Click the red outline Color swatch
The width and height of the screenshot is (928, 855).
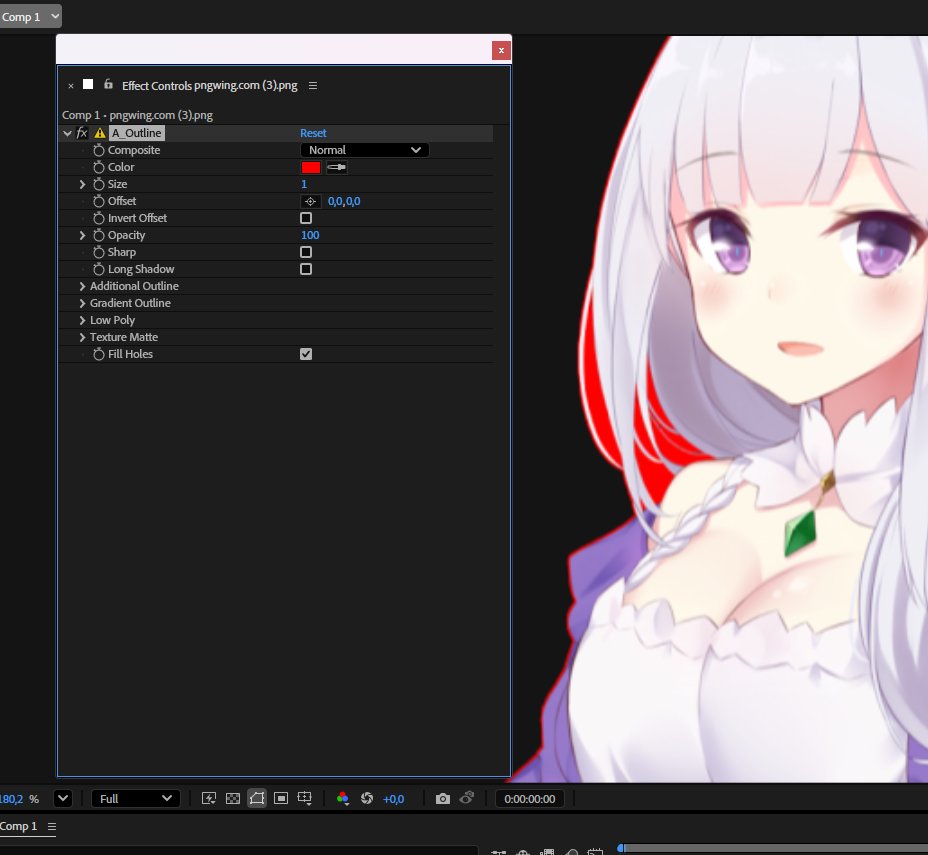click(x=311, y=167)
